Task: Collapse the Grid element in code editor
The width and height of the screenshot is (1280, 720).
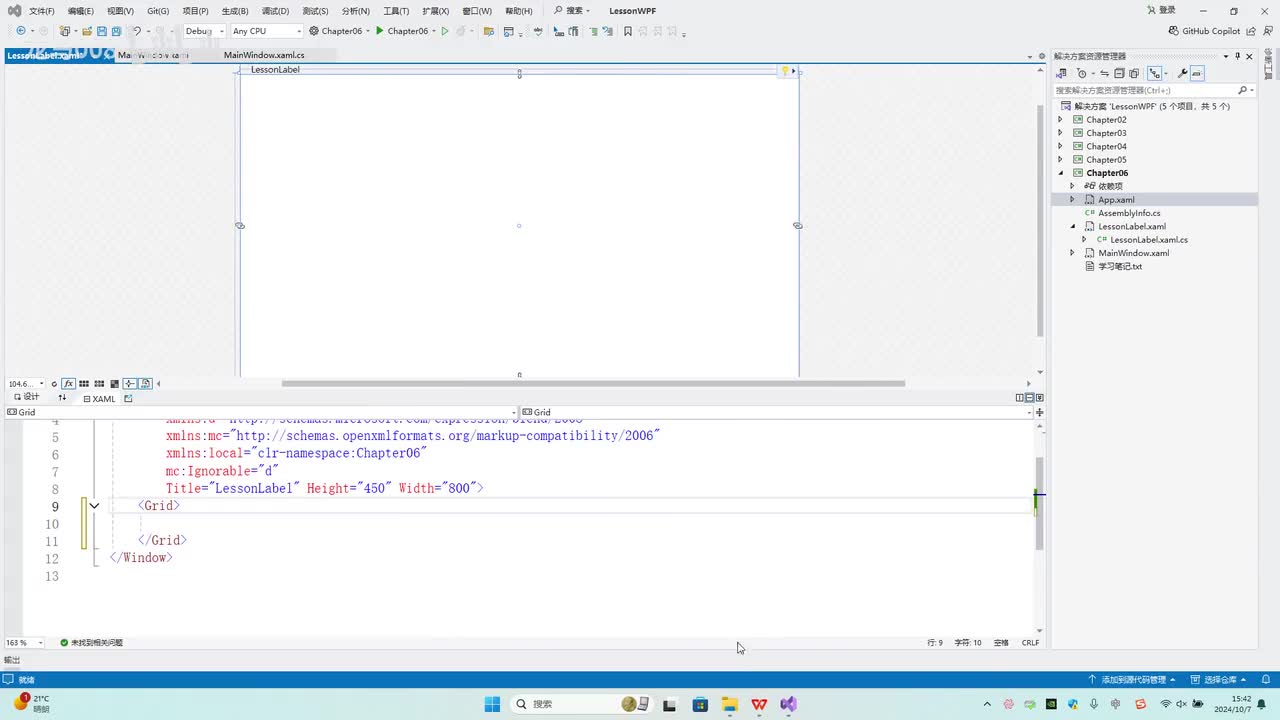Action: (94, 506)
